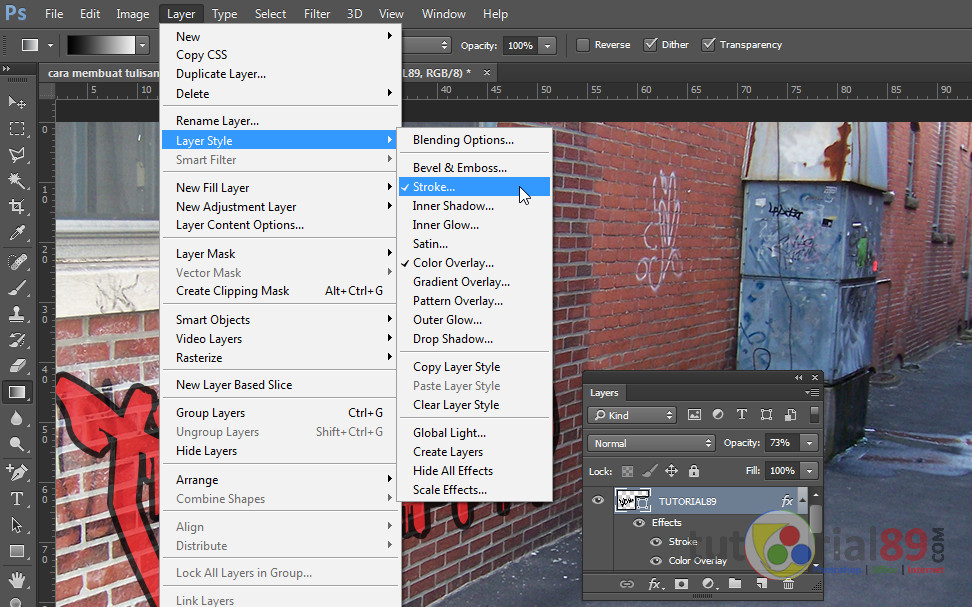This screenshot has height=607, width=972.
Task: Filter layers by adjustment layers icon
Action: pos(718,415)
